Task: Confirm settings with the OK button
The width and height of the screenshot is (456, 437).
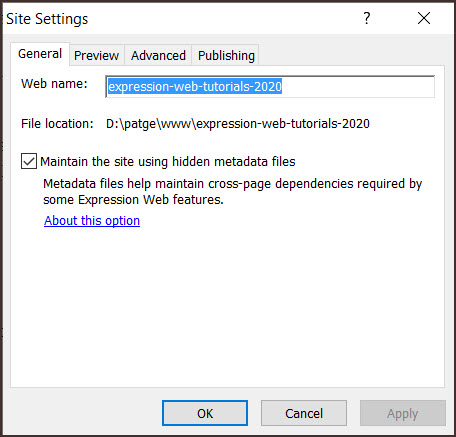Action: 205,413
